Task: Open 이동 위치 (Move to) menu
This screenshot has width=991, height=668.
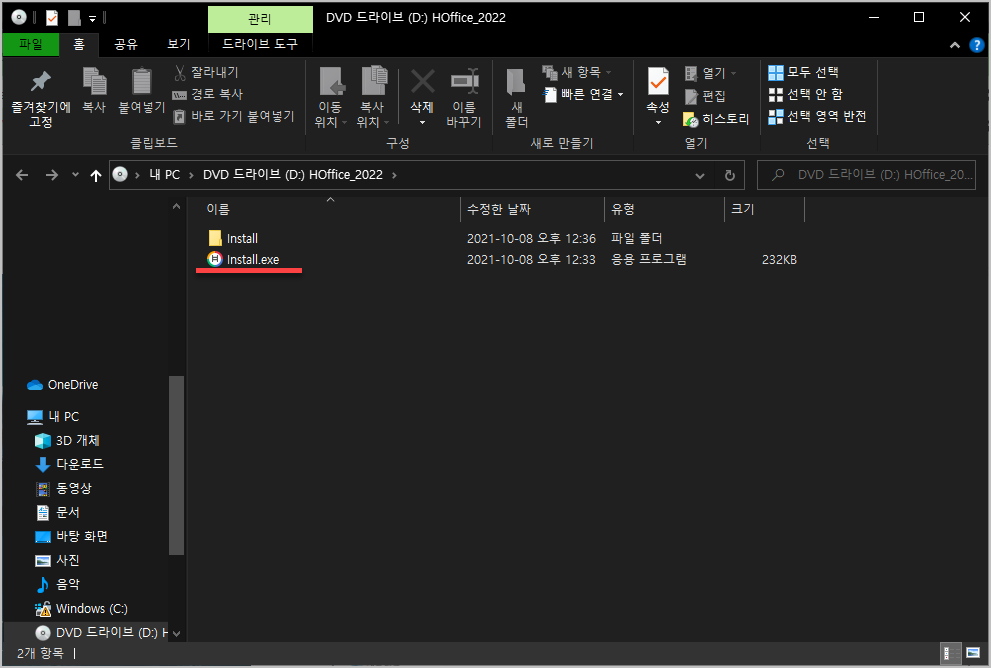Action: click(x=331, y=98)
